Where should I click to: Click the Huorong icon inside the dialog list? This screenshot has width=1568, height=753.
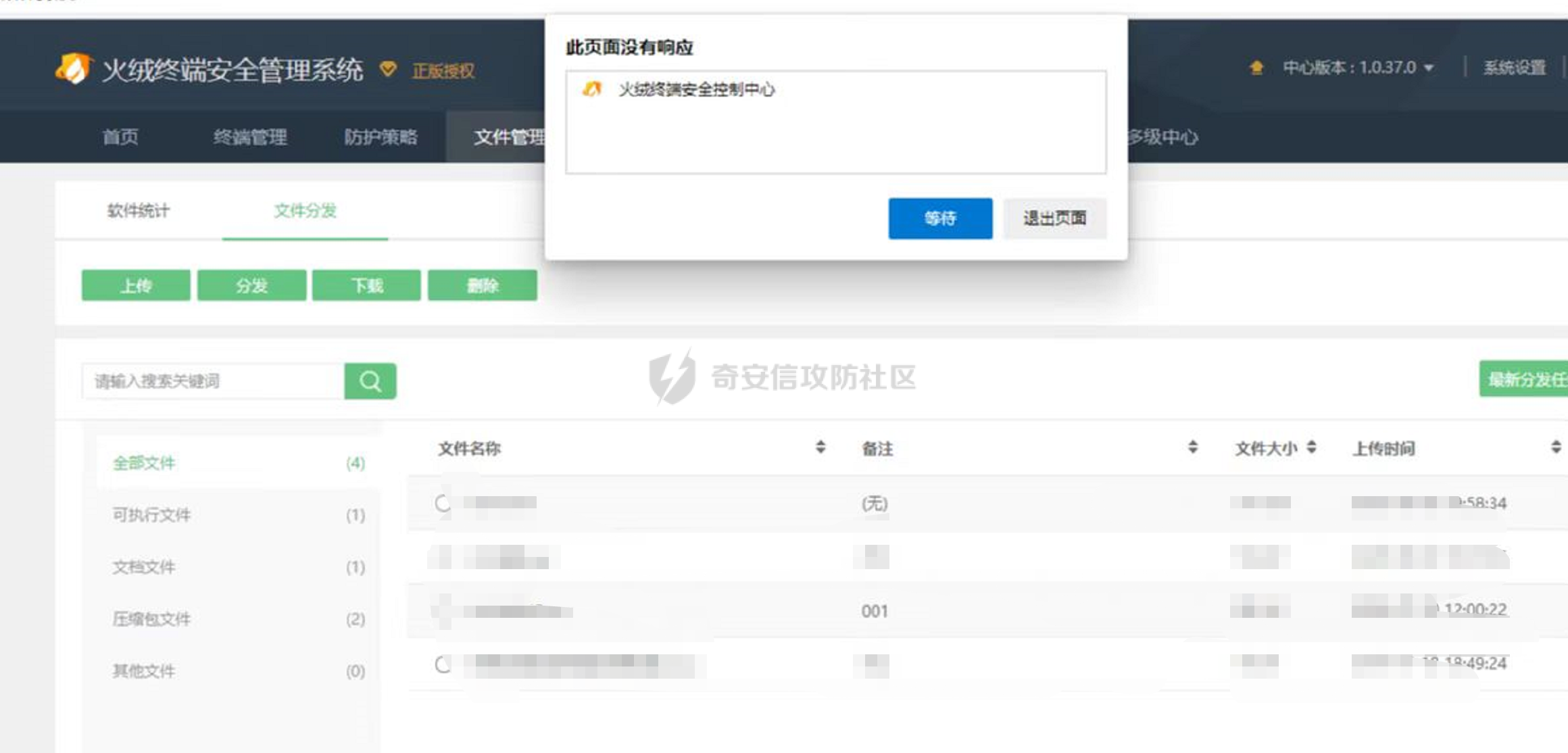592,89
